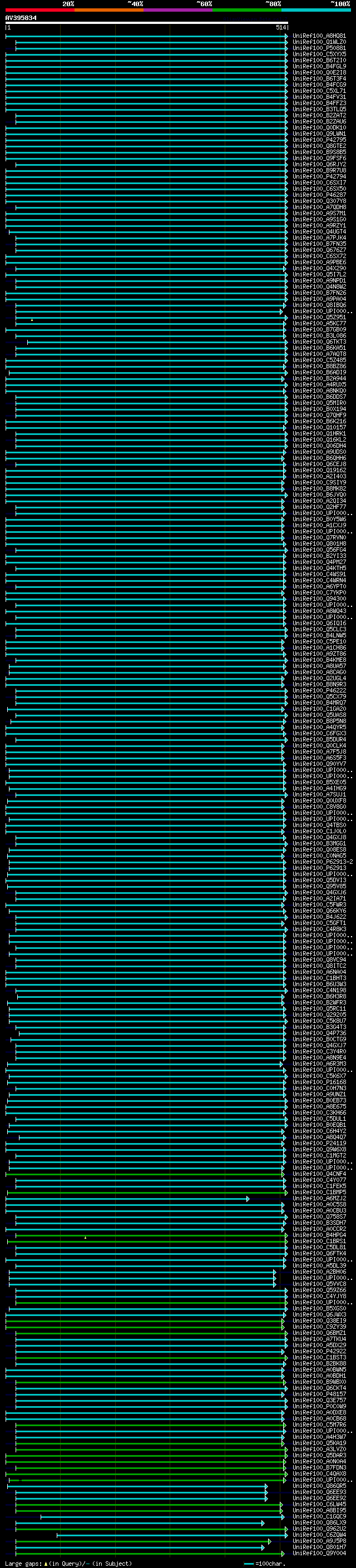Screen dimensions: 356x1568
Task: Click the red 20% identity legend segment
Action: click(x=40, y=10)
